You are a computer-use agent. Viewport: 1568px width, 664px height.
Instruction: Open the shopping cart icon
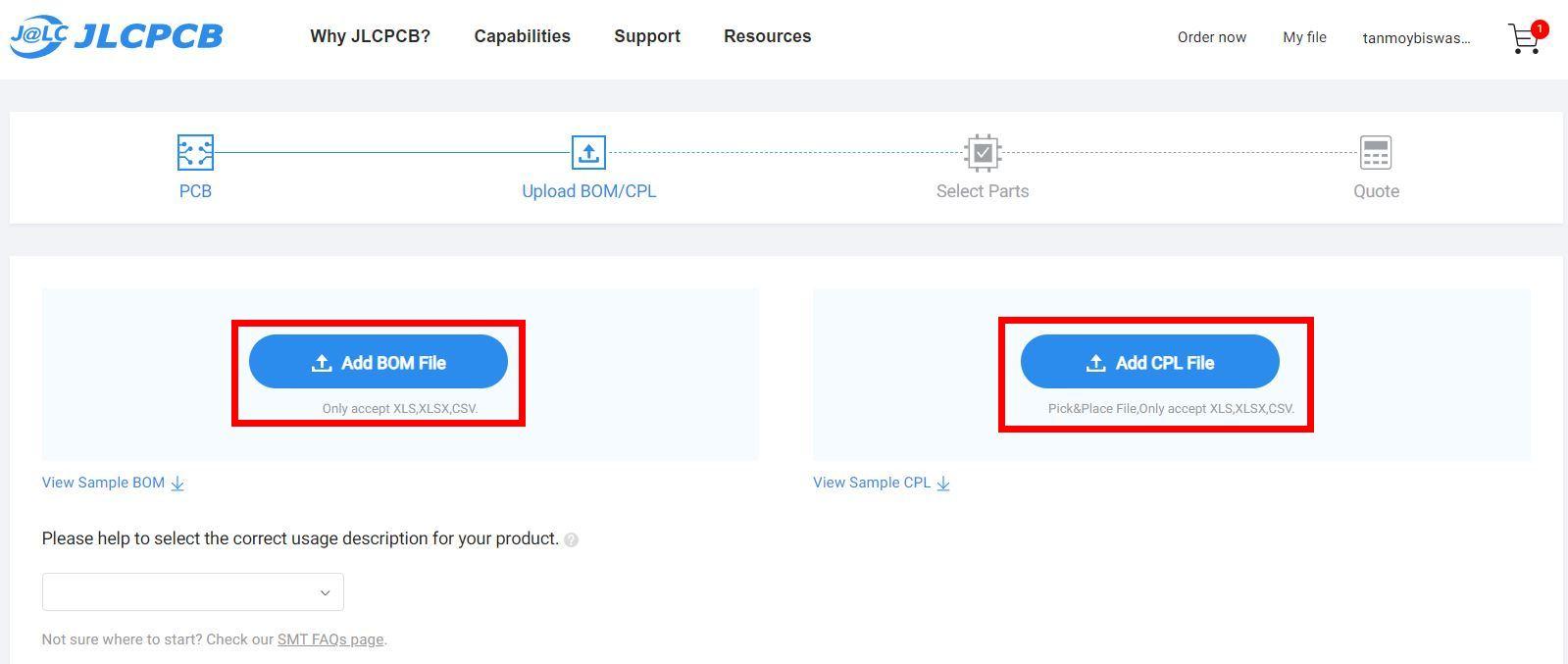point(1523,39)
